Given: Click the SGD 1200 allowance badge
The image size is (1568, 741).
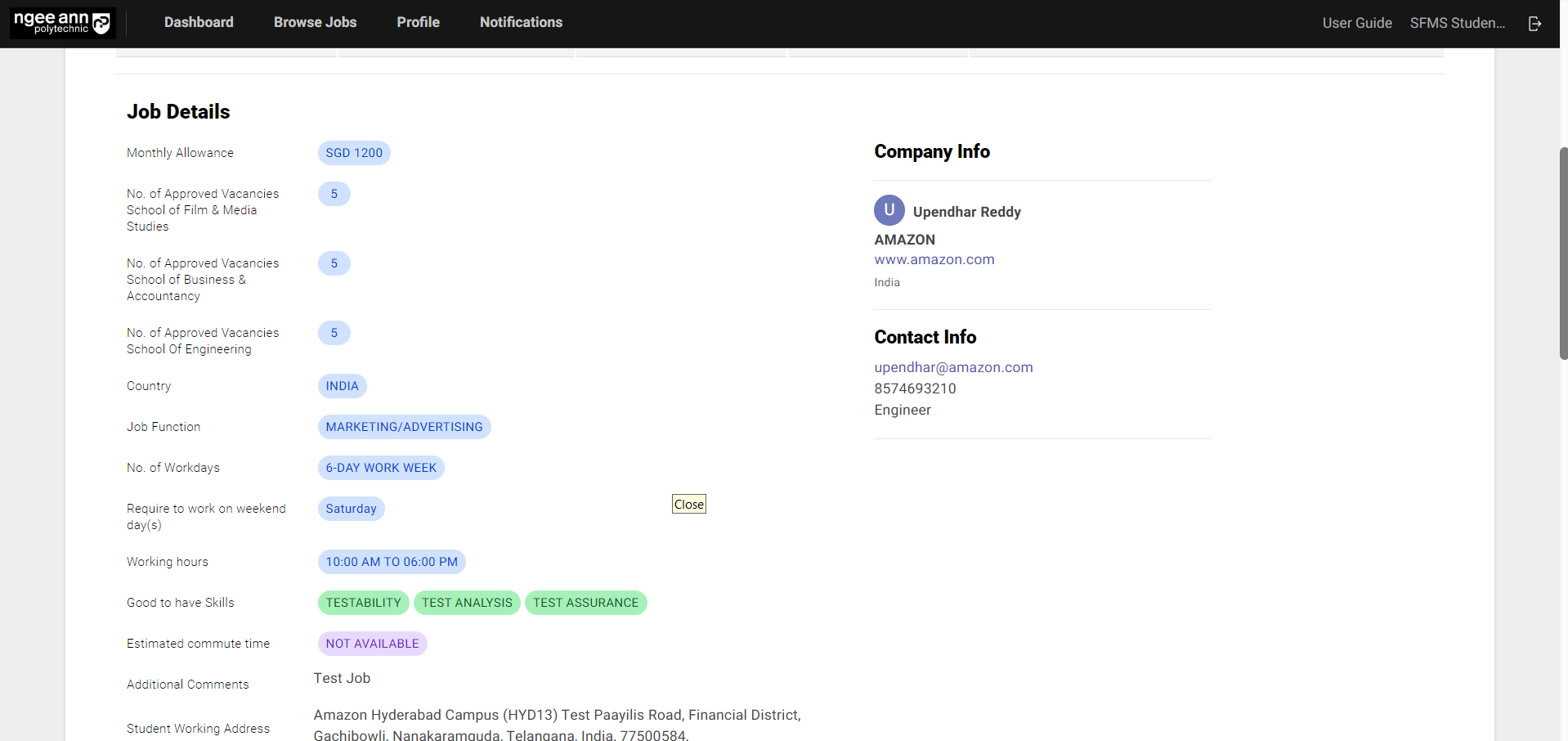Looking at the screenshot, I should click(354, 153).
